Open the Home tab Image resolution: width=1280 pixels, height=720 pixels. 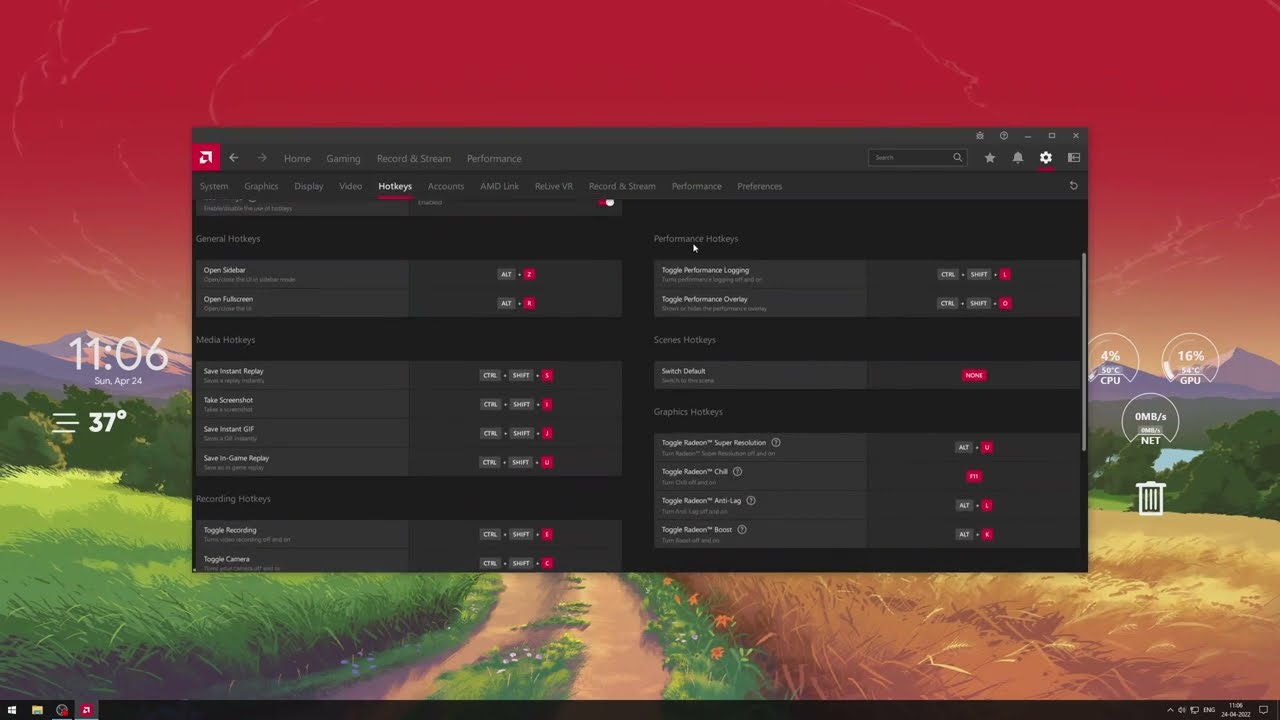pyautogui.click(x=297, y=158)
